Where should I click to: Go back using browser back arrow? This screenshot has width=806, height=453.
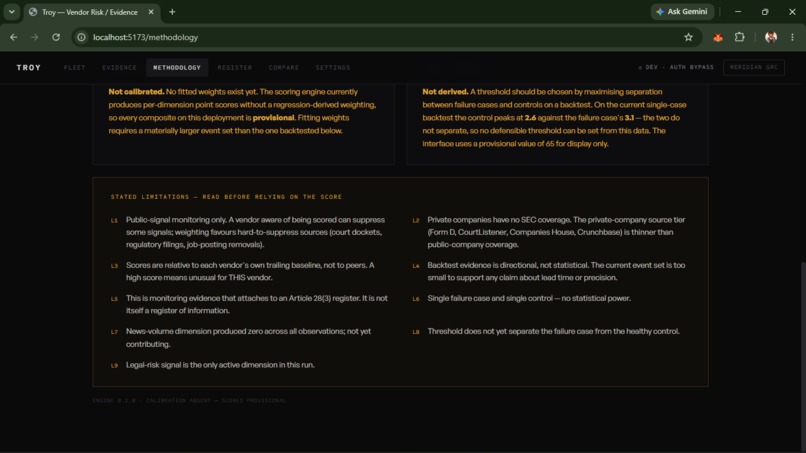pos(14,37)
